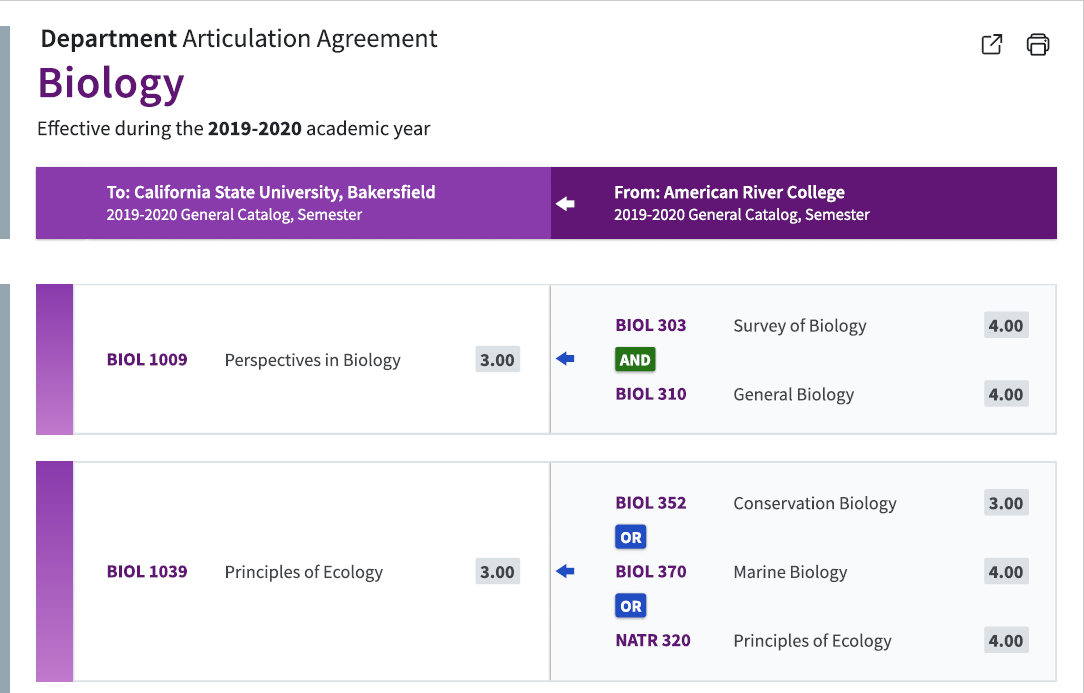Click the Biology page title
Image resolution: width=1084 pixels, height=693 pixels.
point(111,84)
